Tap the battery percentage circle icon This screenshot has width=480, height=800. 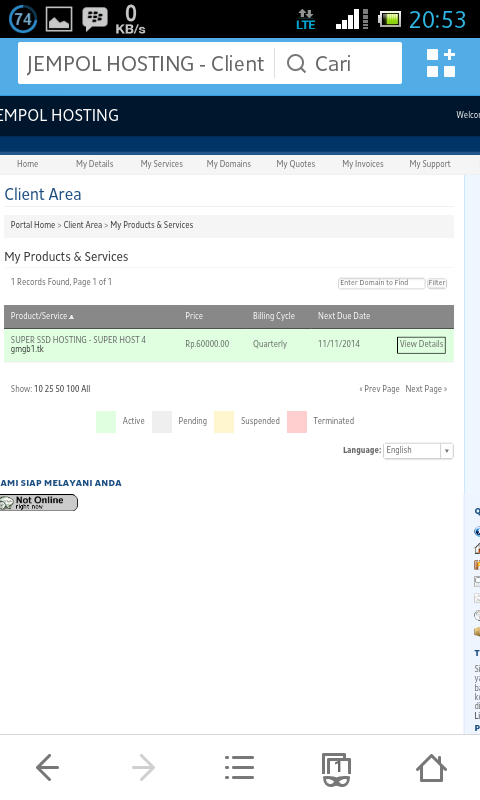pos(23,19)
